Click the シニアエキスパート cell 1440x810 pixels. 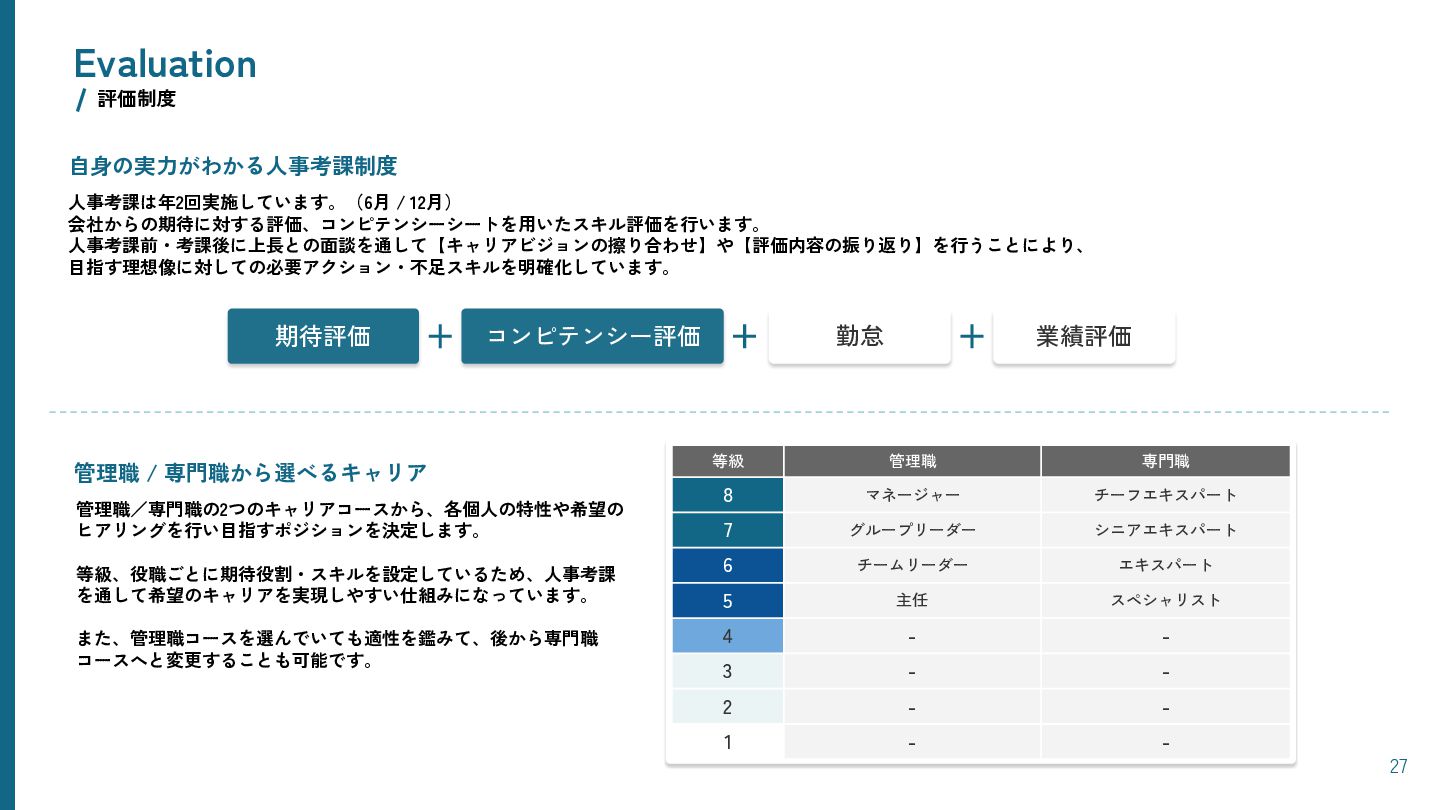[1166, 530]
